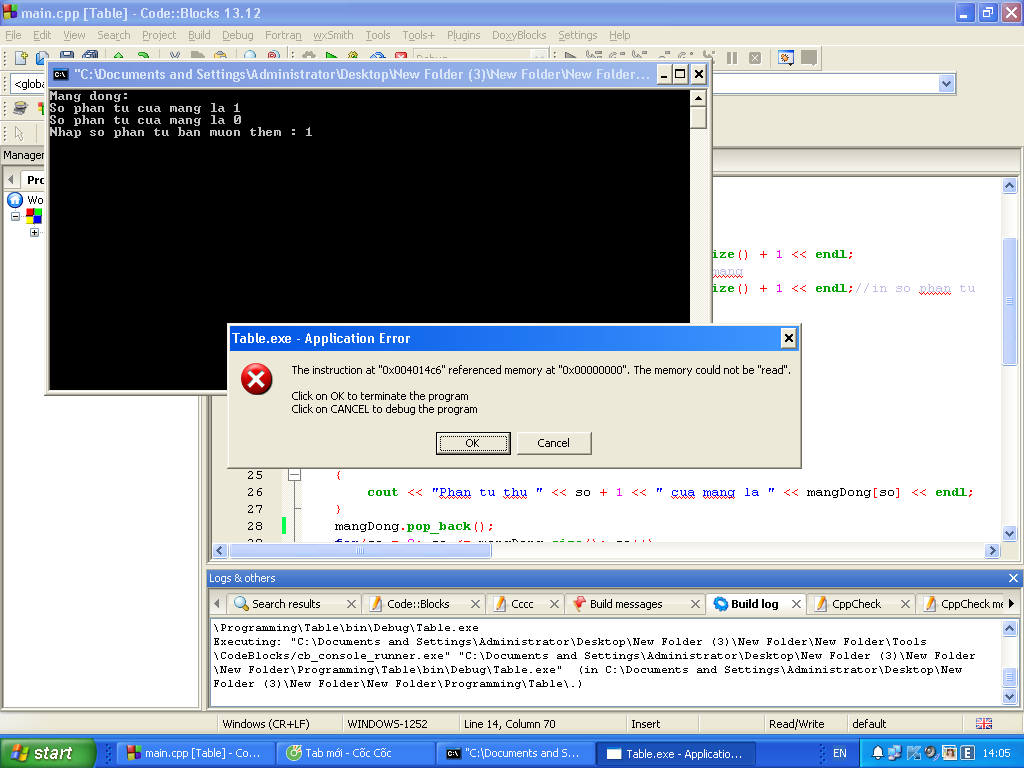Collapse code fold marker at line 25

[294, 476]
